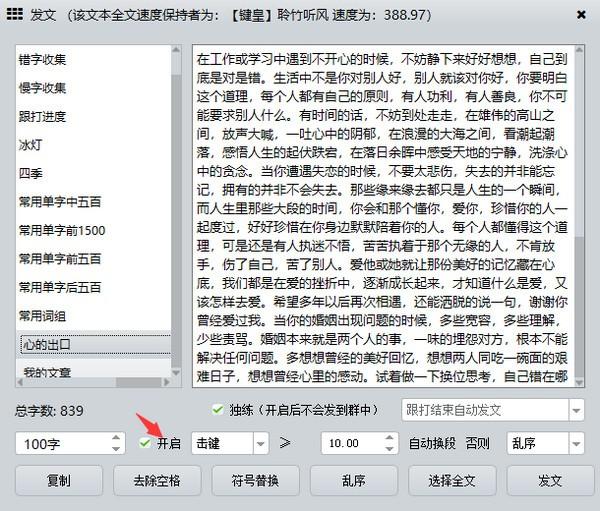Screen dimensions: 600x511
Task: Toggle the 开启 checkbox
Action: [x=145, y=443]
